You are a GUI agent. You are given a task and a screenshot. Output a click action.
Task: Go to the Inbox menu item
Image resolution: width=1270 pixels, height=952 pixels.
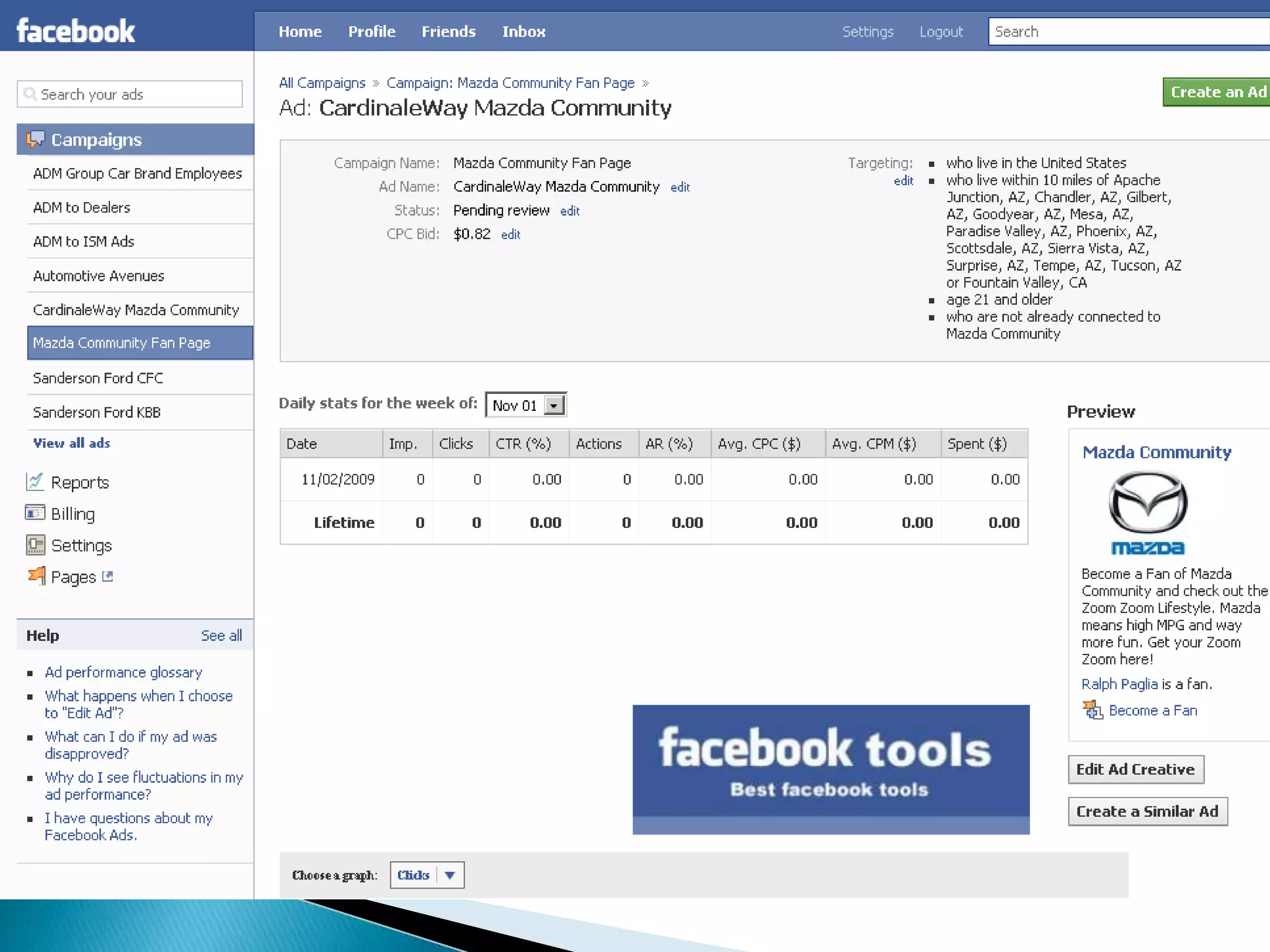tap(523, 32)
